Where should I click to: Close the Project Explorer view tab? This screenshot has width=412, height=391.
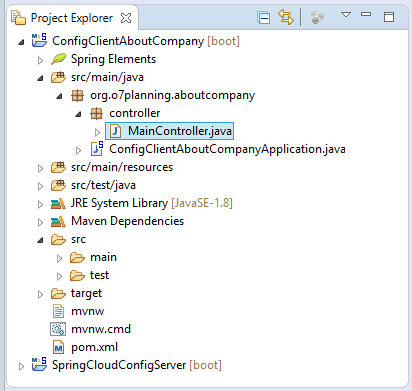coord(126,18)
